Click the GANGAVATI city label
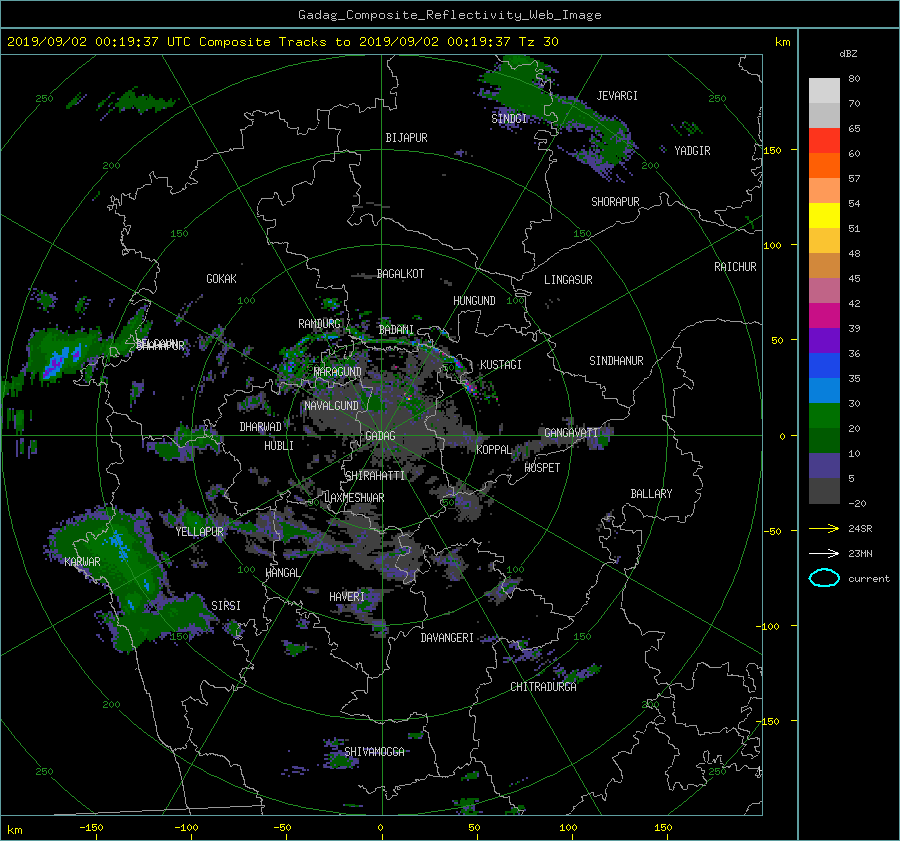This screenshot has width=900, height=841. [571, 433]
